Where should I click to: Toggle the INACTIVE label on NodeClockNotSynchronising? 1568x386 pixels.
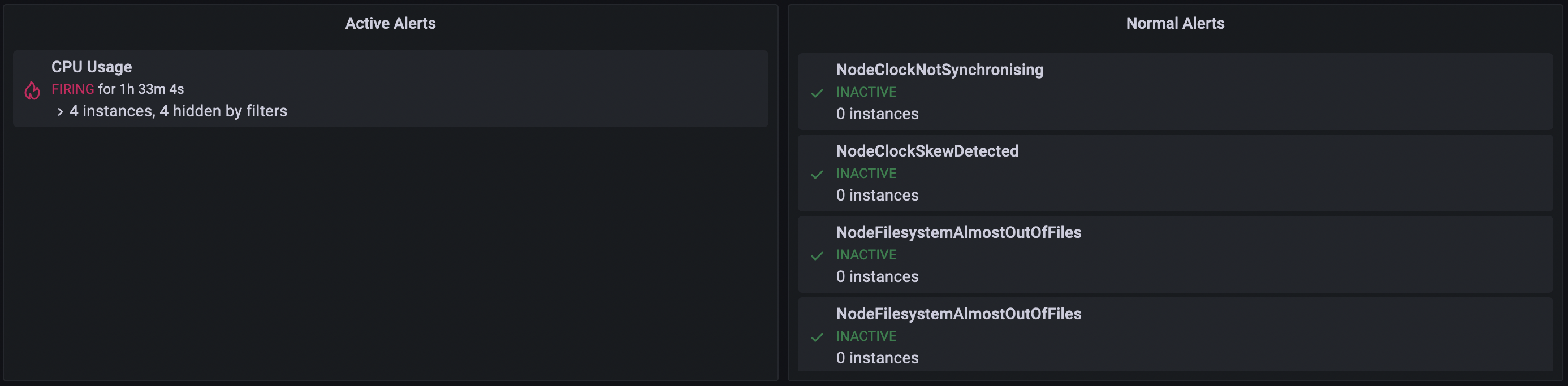point(866,92)
